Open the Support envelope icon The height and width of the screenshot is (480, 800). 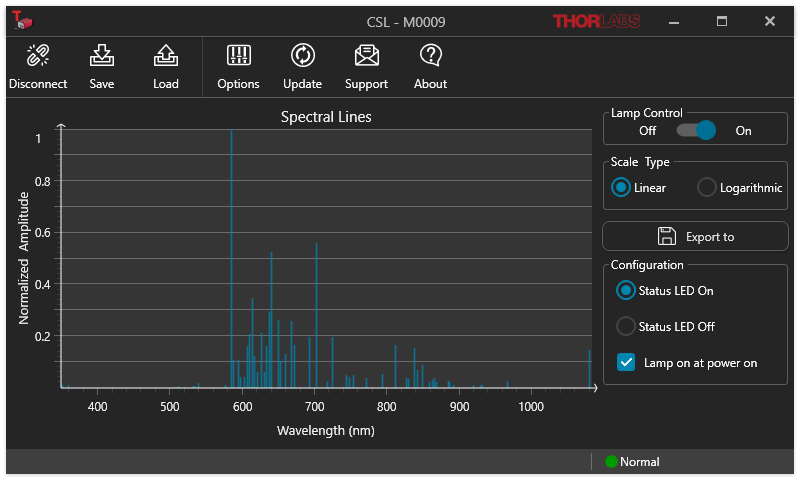pyautogui.click(x=366, y=56)
